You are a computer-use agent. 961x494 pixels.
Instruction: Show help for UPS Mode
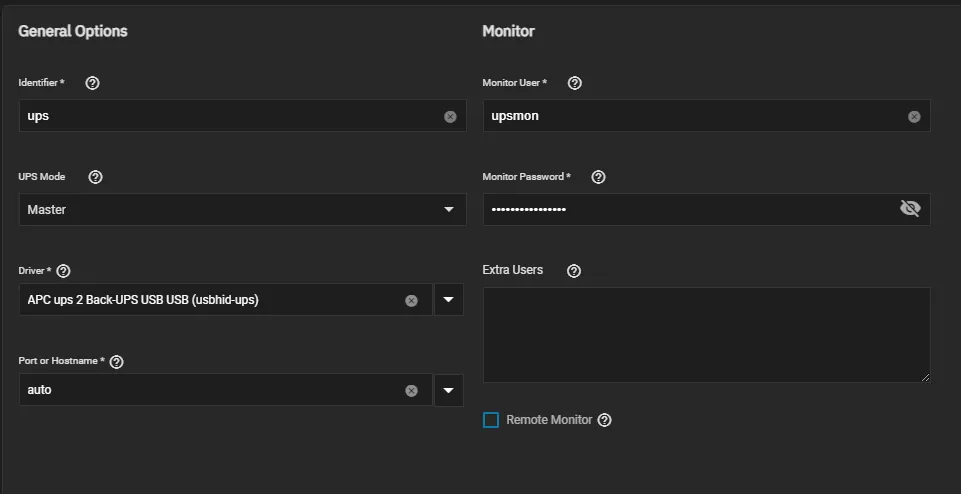95,177
